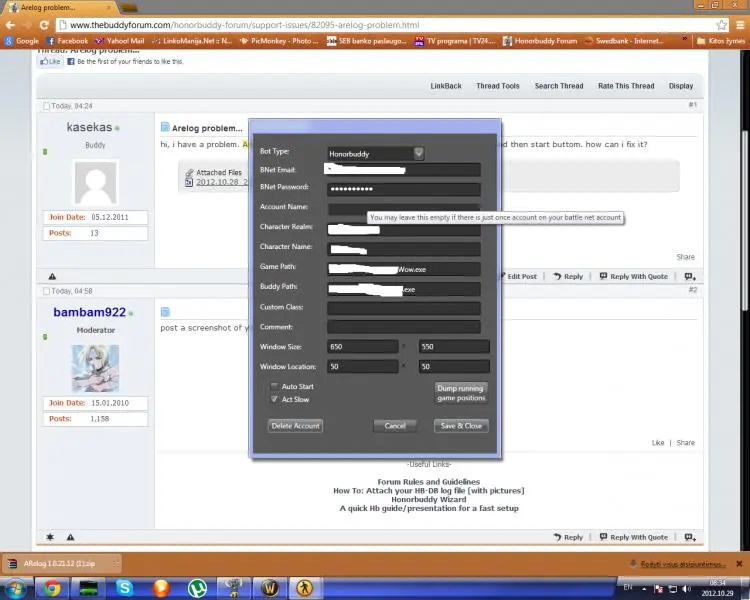Open downloaded ARelog zip options arrow
750x600 pixels.
(115, 564)
